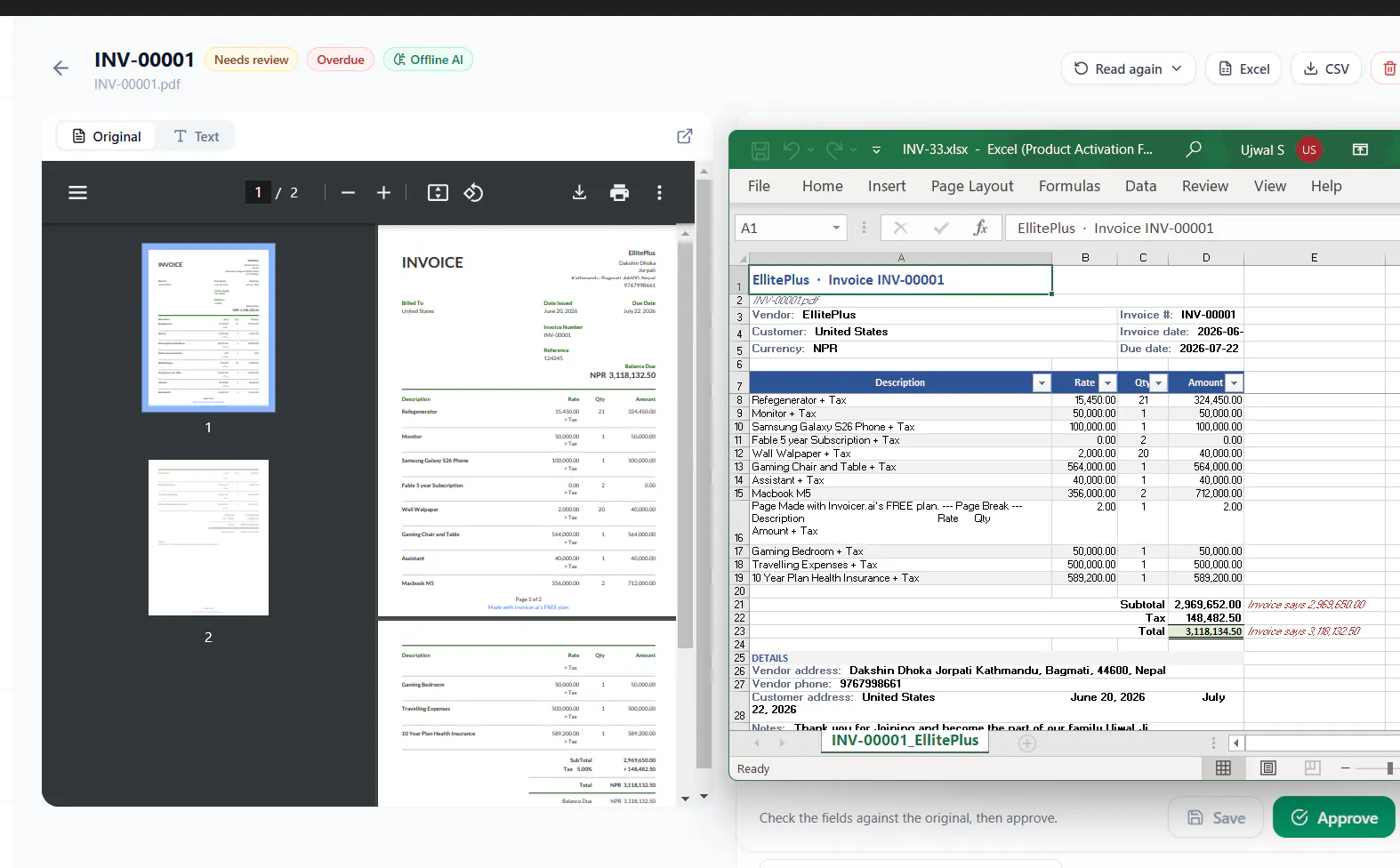Export invoice as CSV
Viewport: 1400px width, 868px height.
point(1326,68)
